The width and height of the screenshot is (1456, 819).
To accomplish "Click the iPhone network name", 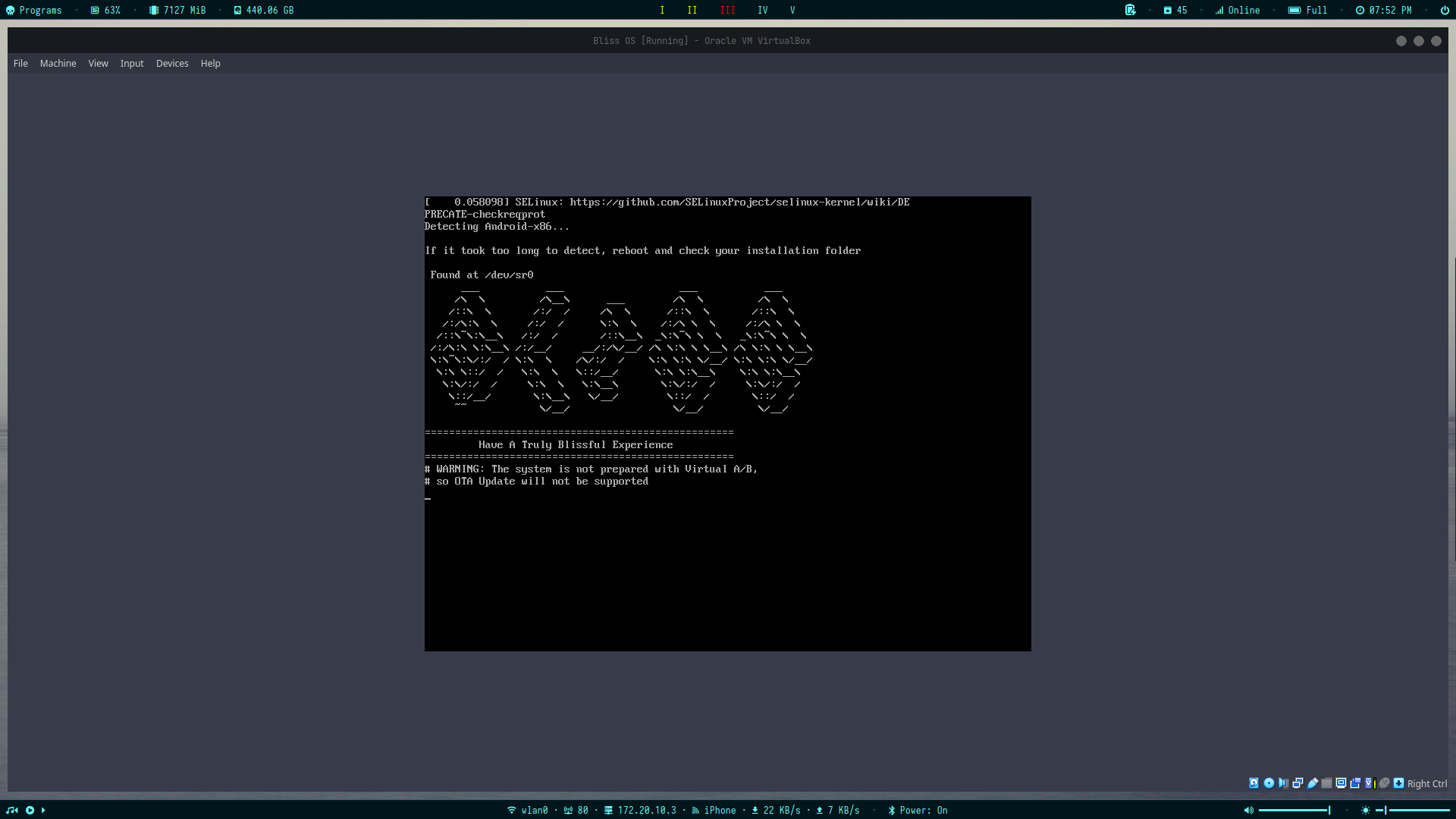I will (714, 810).
